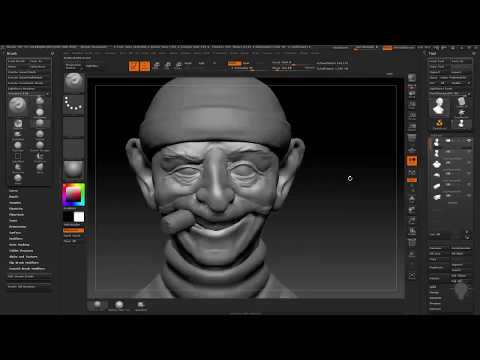Open the Clip Brush Modifiers sub-palette
Viewport: 480px width, 360px height.
point(24,263)
